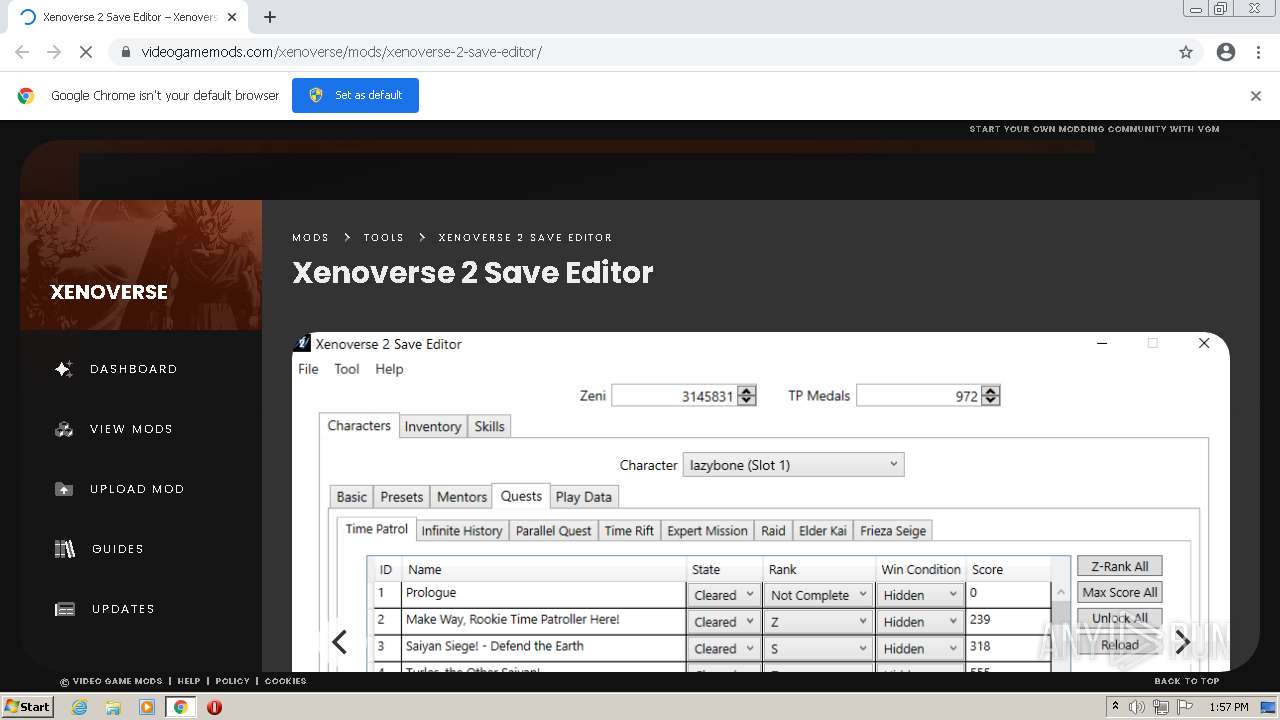Viewport: 1280px width, 720px height.
Task: Click the Chrome icon in the taskbar
Action: click(180, 707)
